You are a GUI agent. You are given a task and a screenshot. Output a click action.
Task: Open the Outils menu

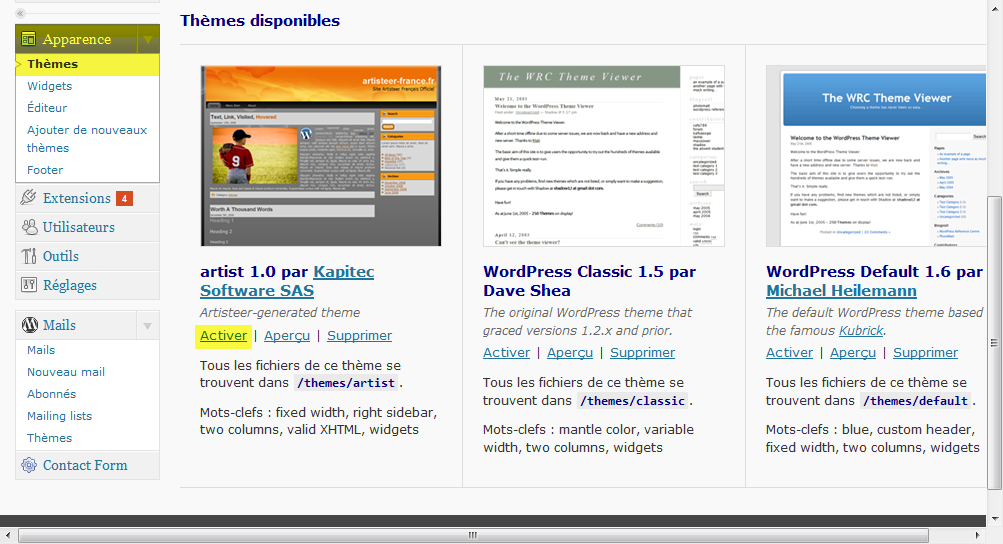(61, 256)
